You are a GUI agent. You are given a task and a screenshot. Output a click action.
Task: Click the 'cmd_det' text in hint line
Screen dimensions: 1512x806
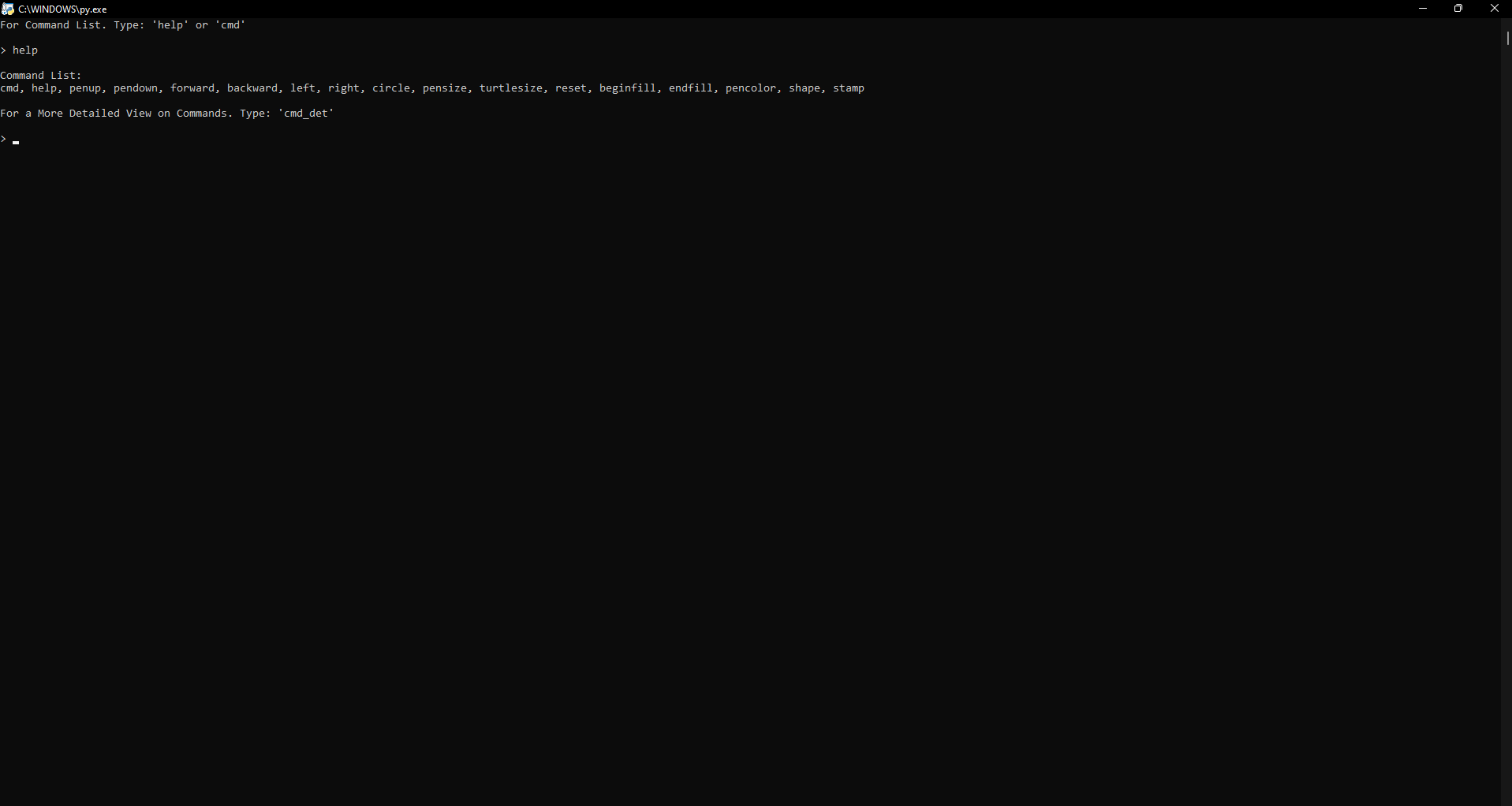coord(306,114)
